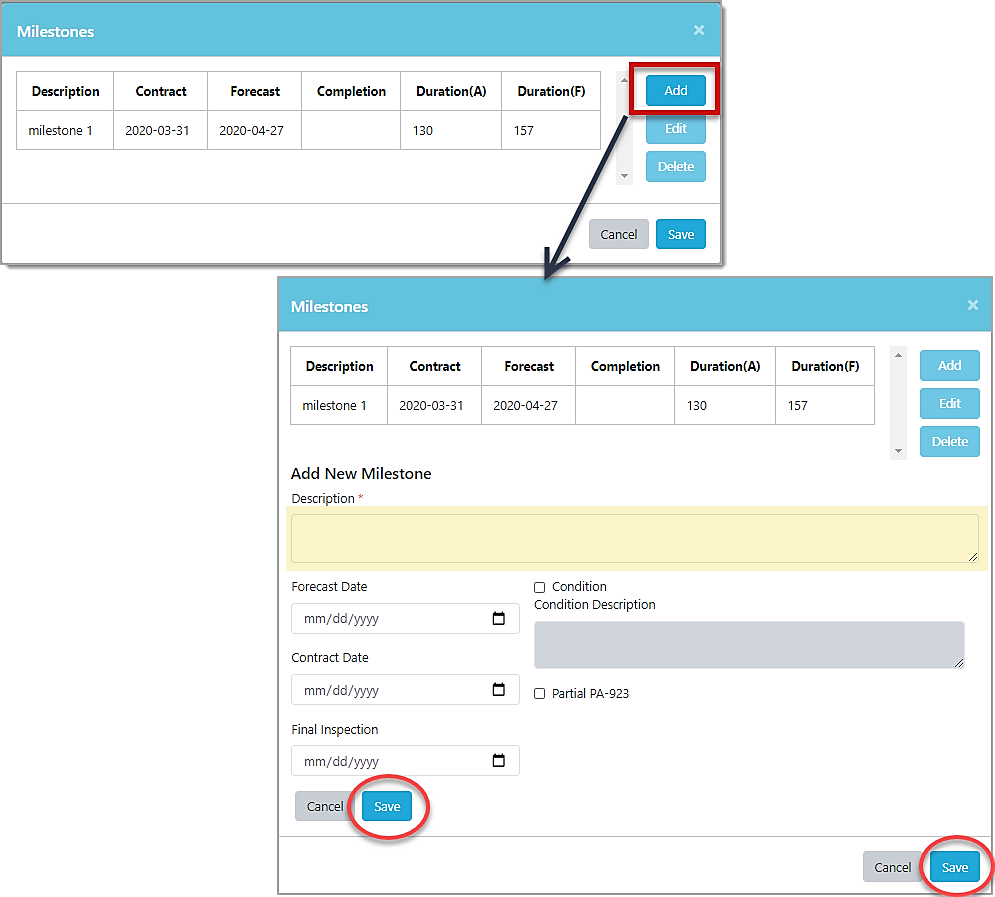
Task: Click Cancel in the upper dialog's footer
Action: coord(618,234)
